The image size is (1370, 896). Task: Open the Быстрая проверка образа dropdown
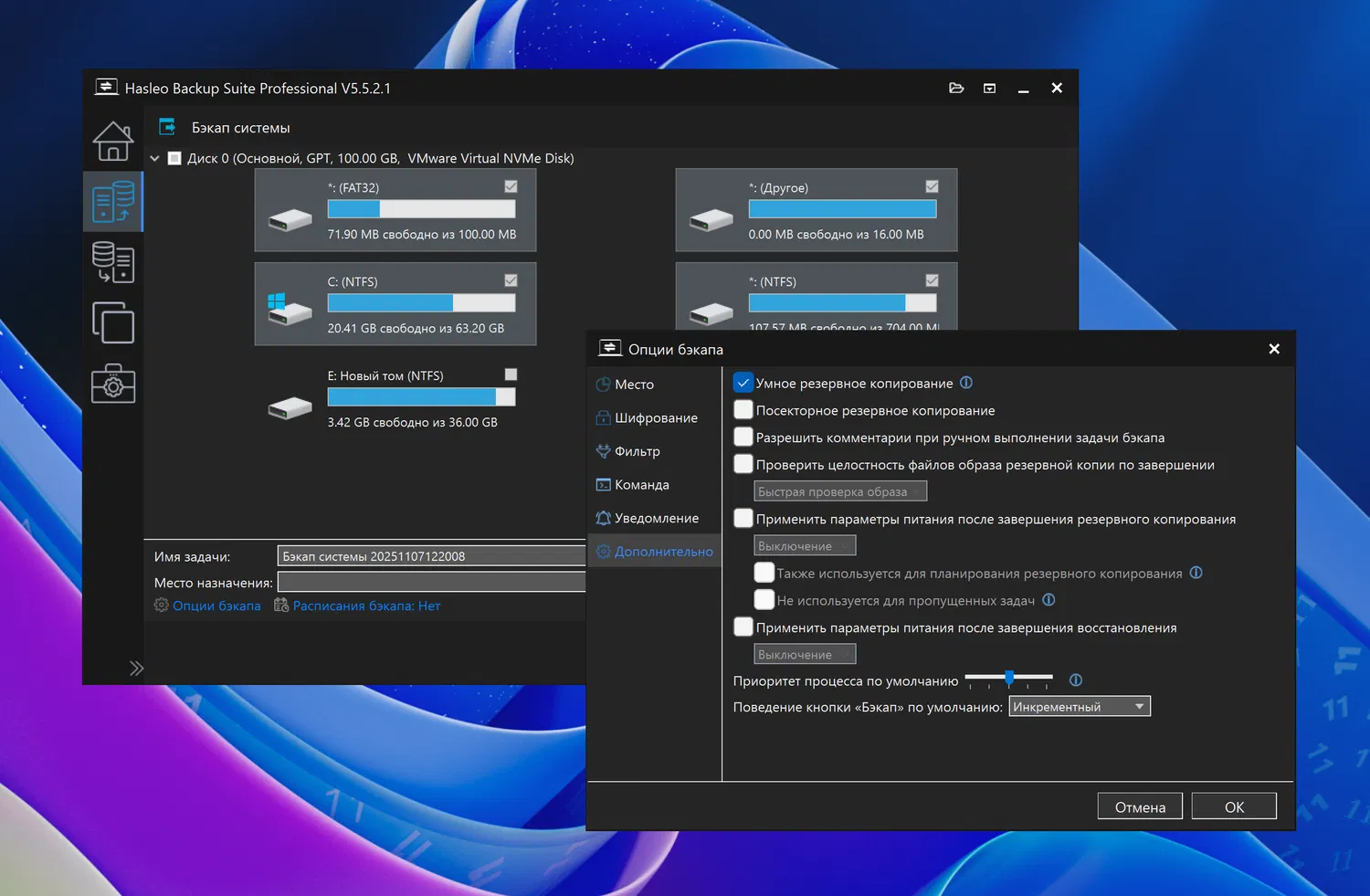coord(840,491)
